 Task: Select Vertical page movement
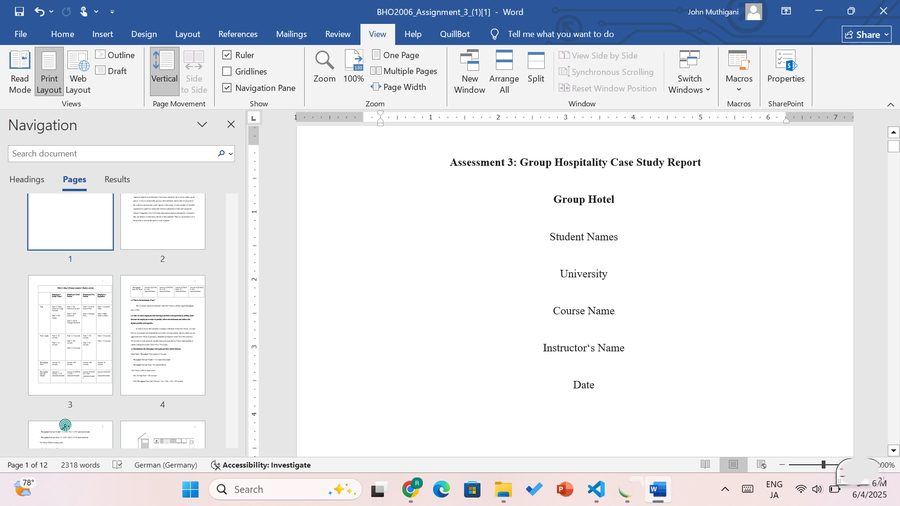[x=164, y=72]
